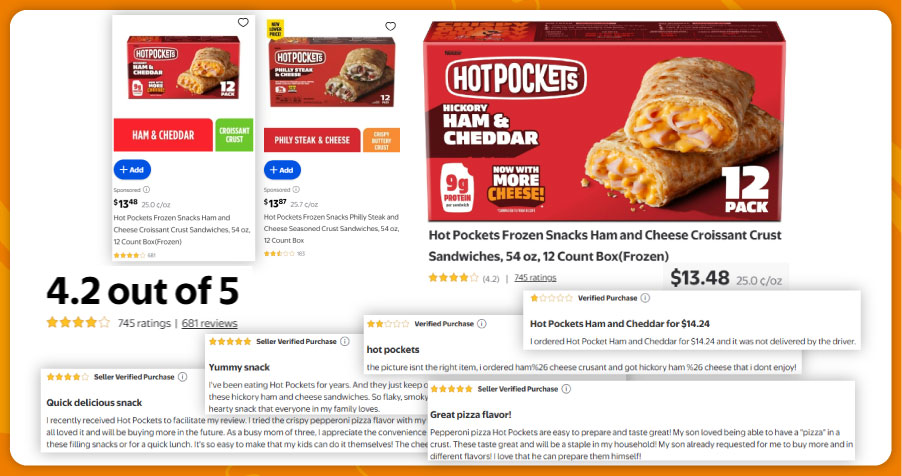This screenshot has width=902, height=476.
Task: Favorite the Ham & Cheddar product with heart icon
Action: coord(243,22)
